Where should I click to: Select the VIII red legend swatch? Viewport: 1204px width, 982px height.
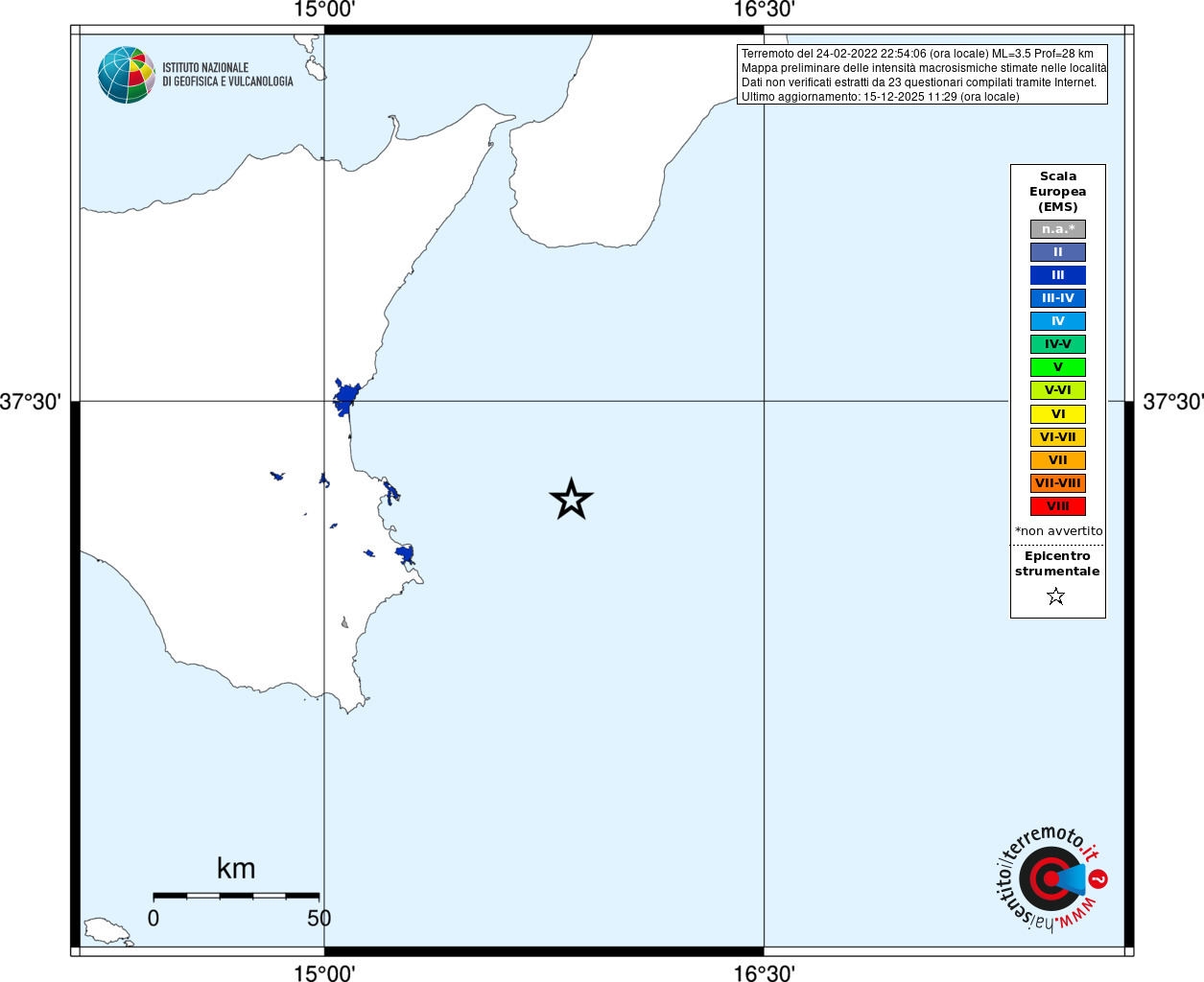[x=1058, y=506]
